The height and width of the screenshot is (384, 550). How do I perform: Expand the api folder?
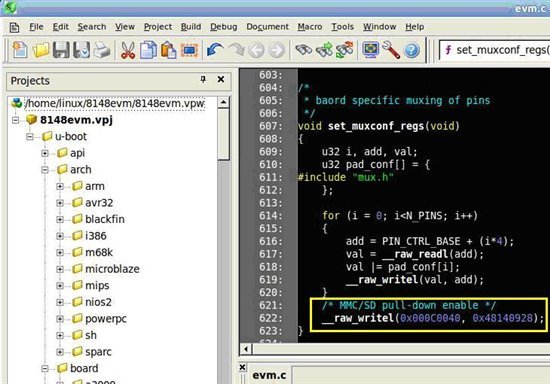tap(45, 153)
